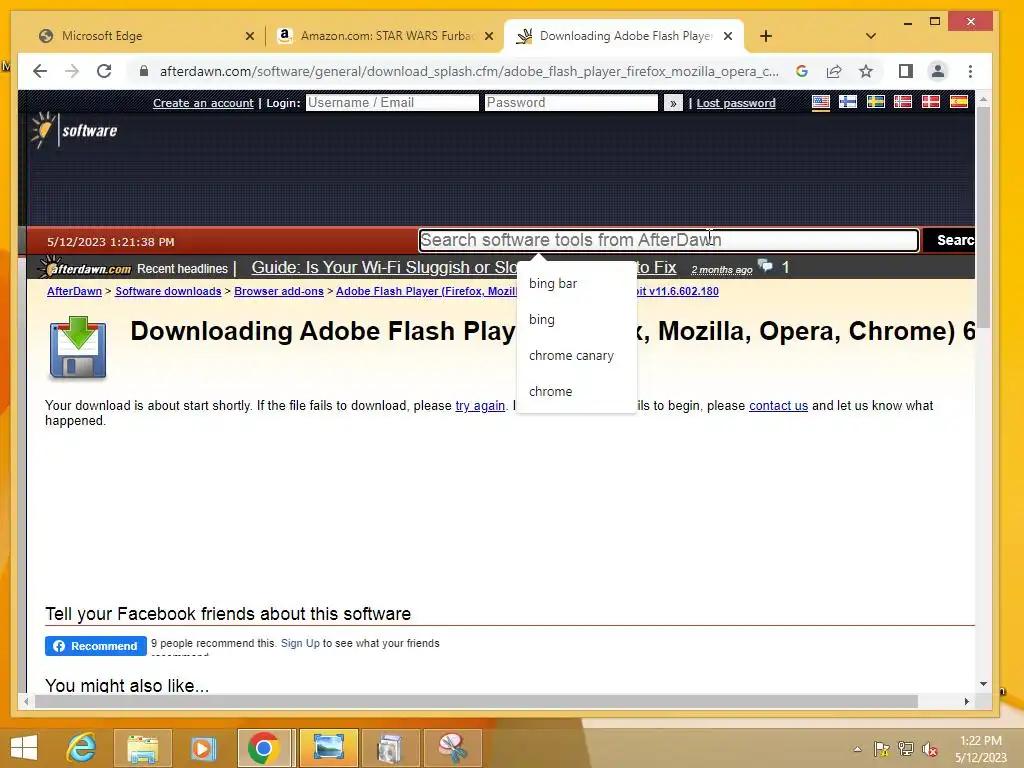
Task: Choose 'bing bar' suggestion
Action: point(576,283)
